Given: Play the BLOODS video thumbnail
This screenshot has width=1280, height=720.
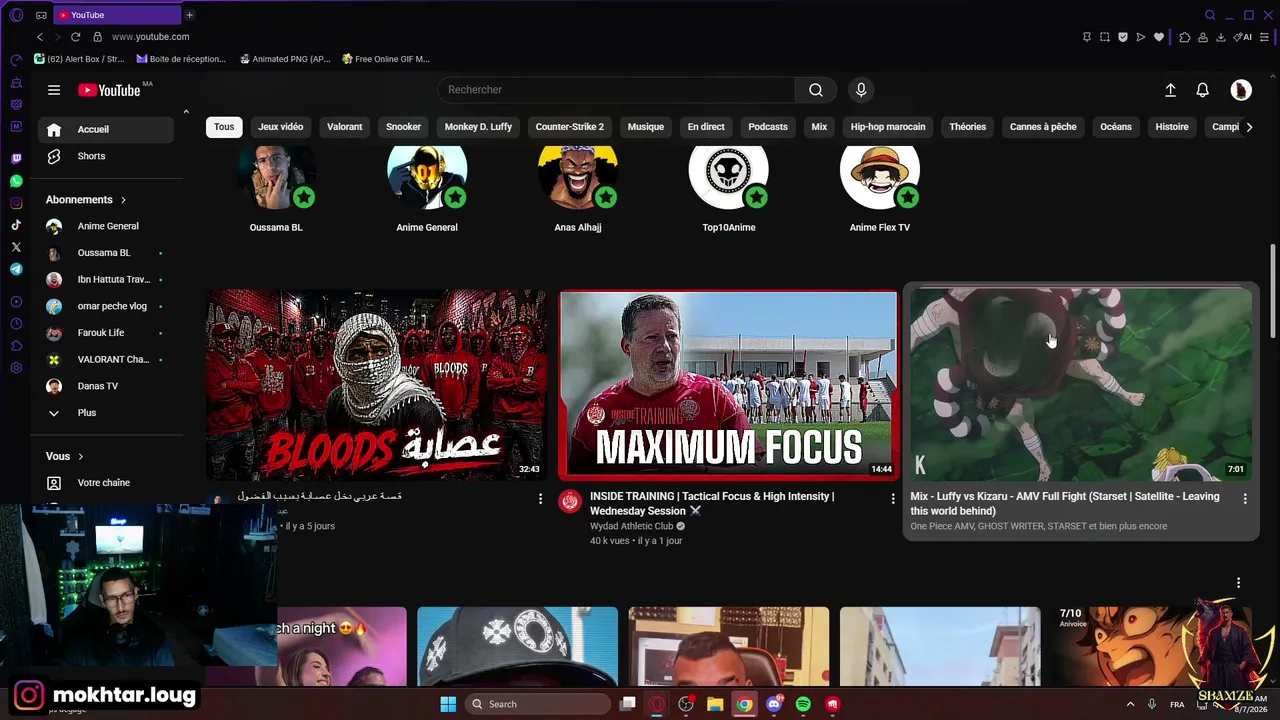Looking at the screenshot, I should click(x=376, y=385).
